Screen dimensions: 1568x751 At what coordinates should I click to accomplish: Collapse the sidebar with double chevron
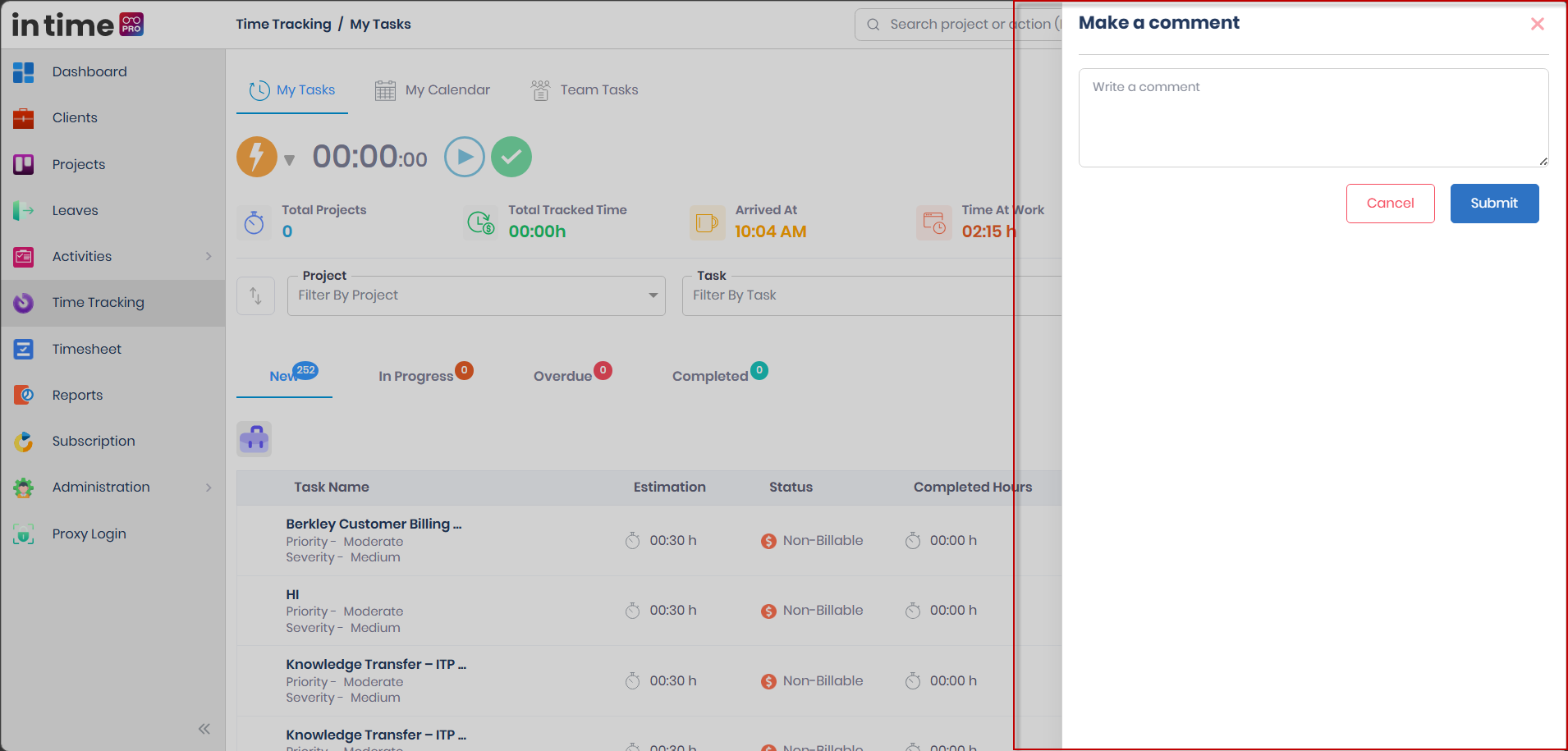[204, 729]
